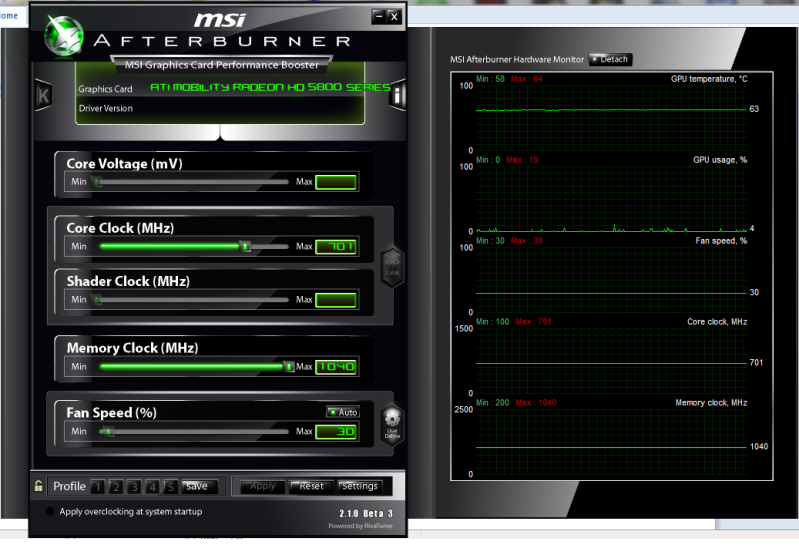Click the Fan speed graph

tap(611, 280)
